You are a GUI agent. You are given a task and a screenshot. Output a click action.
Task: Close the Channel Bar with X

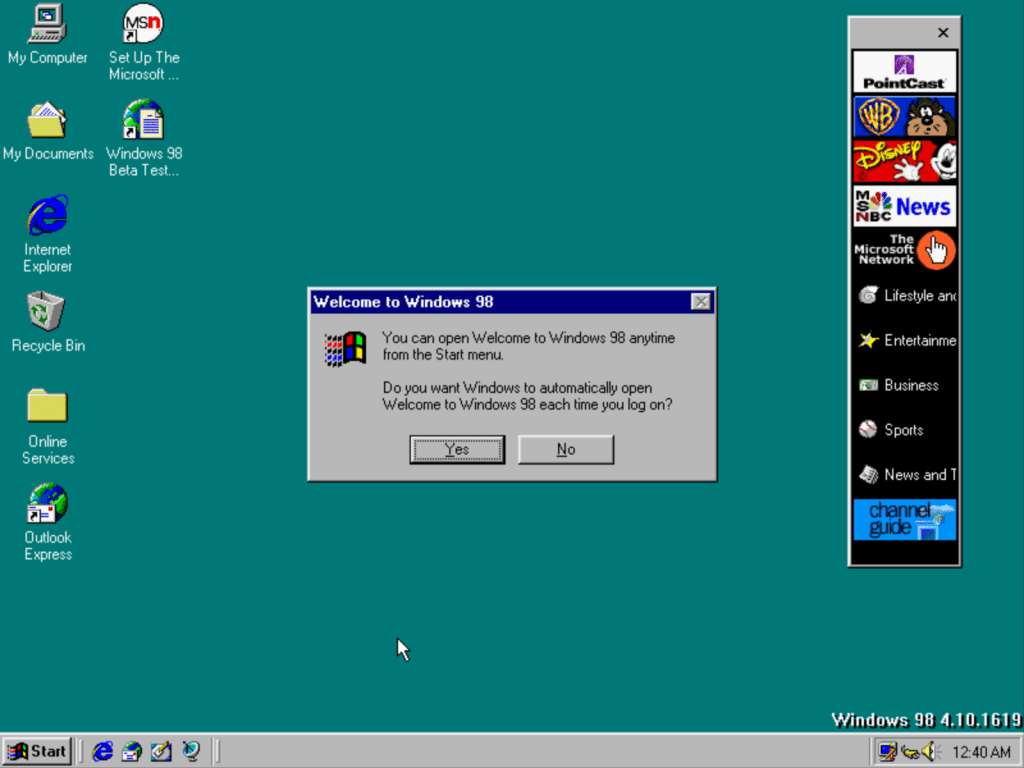click(x=942, y=33)
